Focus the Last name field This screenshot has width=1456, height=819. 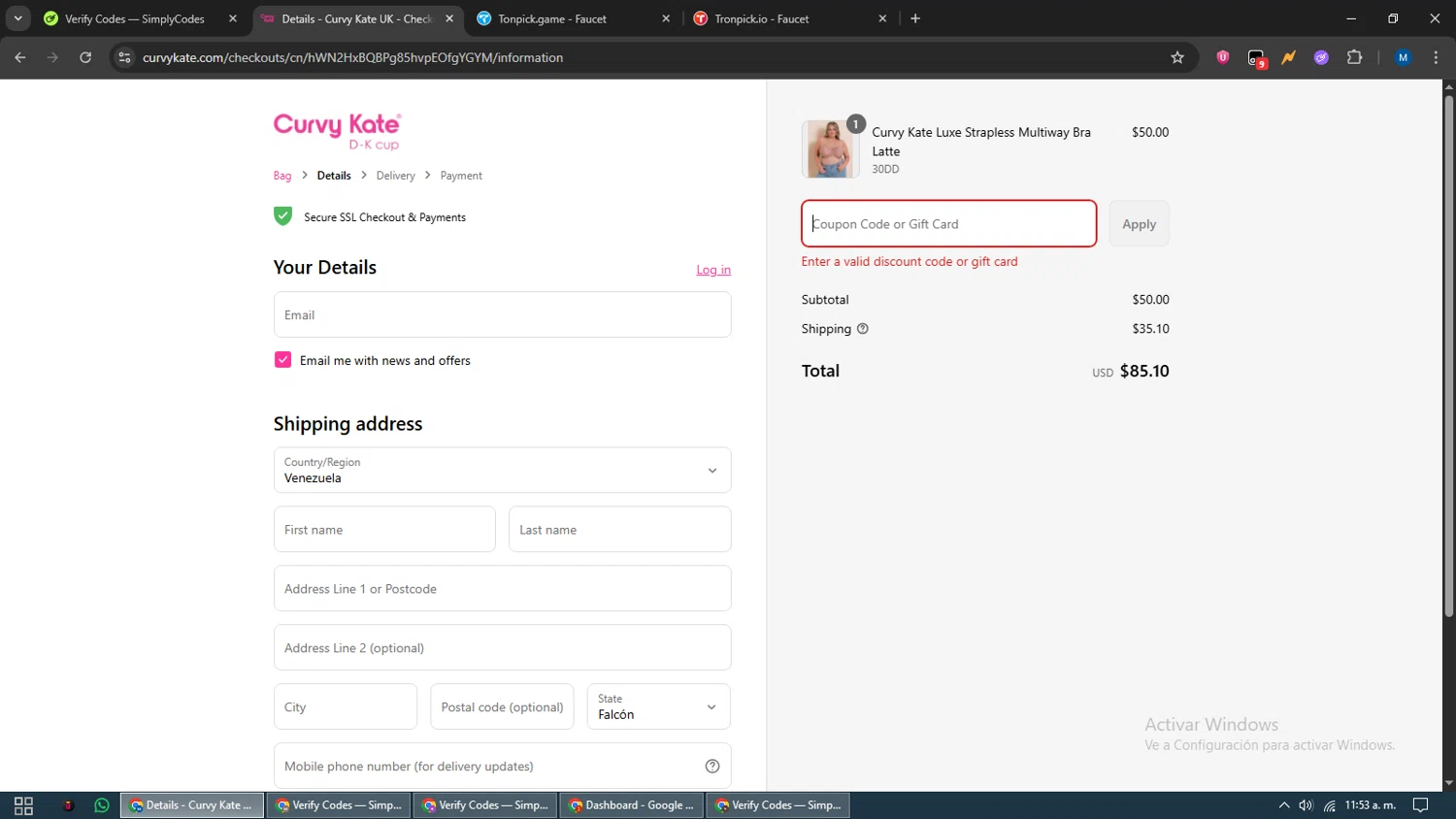click(x=619, y=530)
